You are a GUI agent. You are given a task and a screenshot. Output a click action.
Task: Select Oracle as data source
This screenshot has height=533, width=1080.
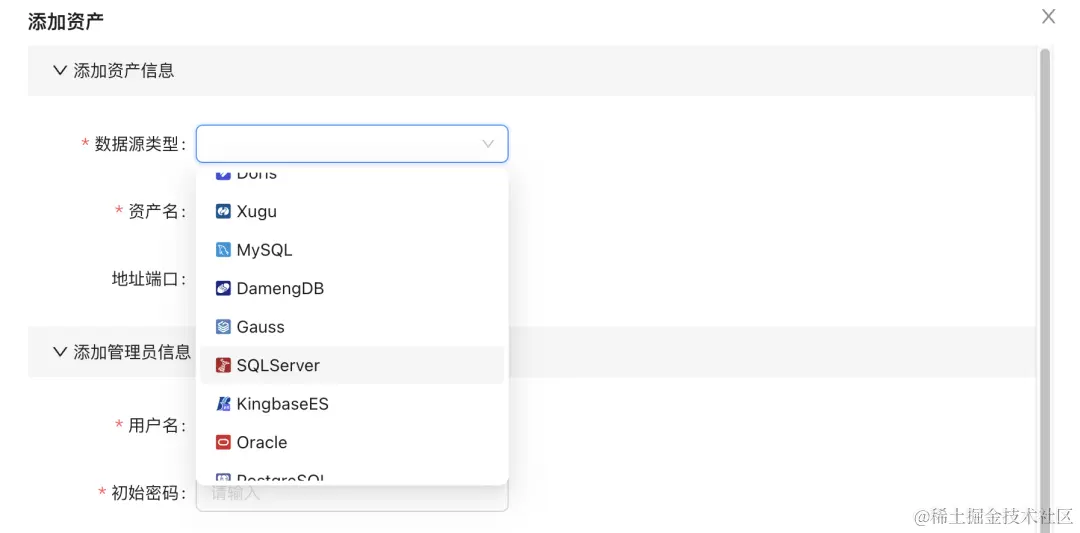click(262, 442)
